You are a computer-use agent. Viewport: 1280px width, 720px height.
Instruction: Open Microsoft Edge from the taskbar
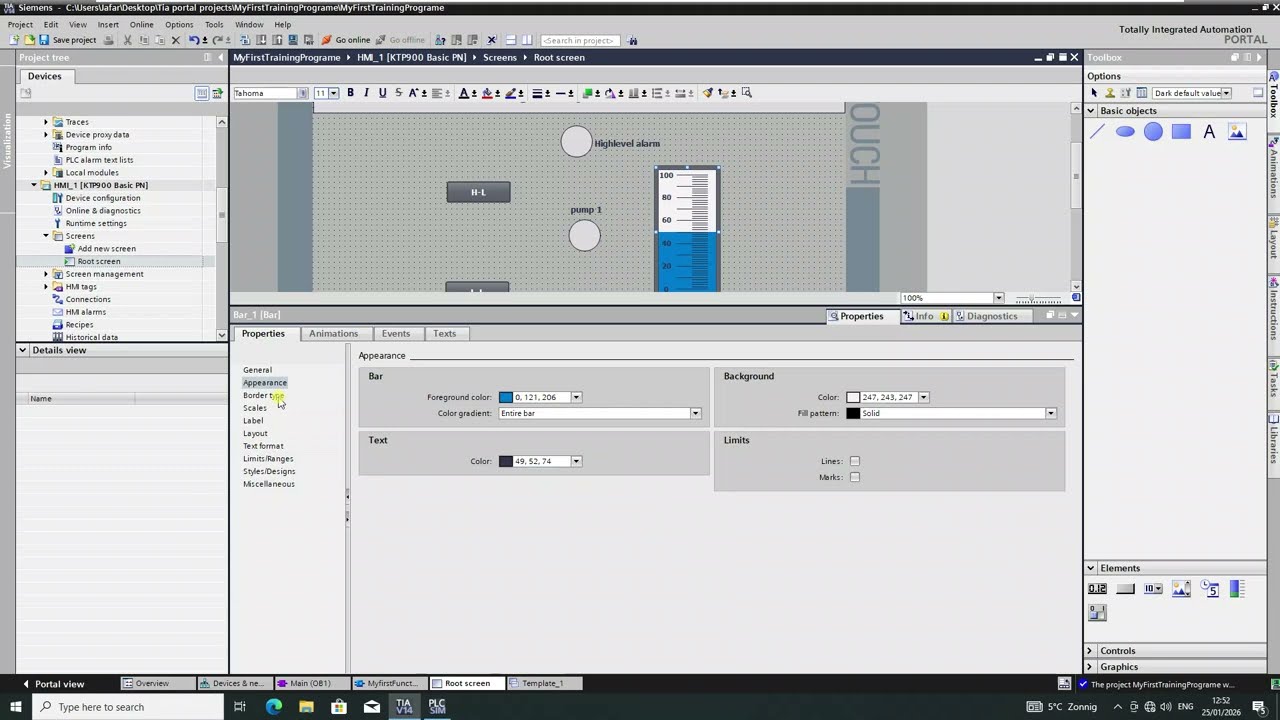click(x=273, y=707)
